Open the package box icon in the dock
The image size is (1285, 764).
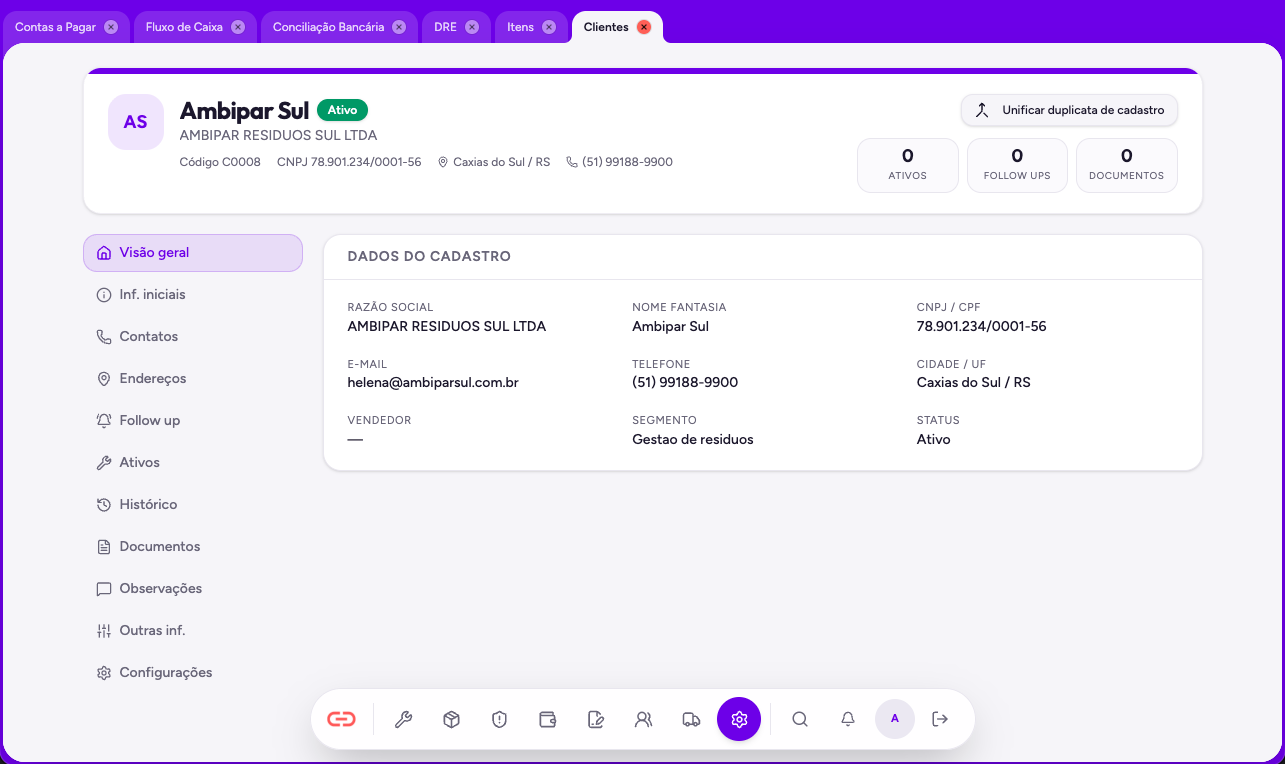452,719
